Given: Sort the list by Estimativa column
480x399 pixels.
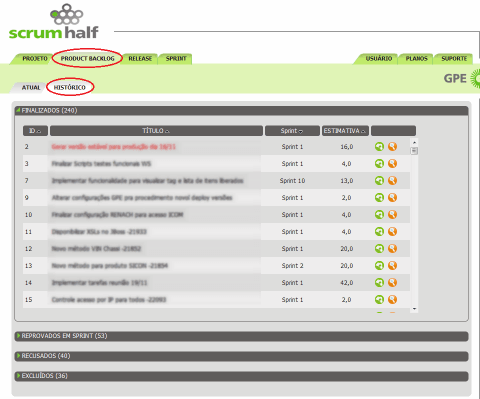Looking at the screenshot, I should coord(345,131).
